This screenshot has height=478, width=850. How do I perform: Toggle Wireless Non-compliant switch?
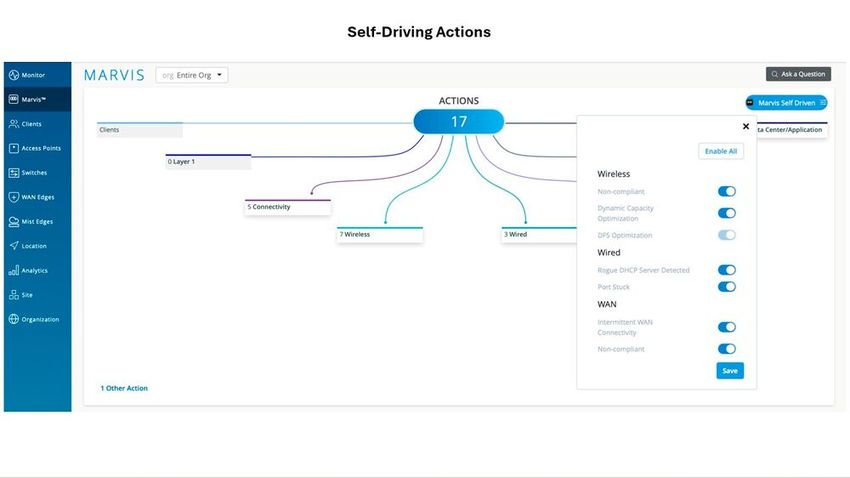click(x=727, y=191)
